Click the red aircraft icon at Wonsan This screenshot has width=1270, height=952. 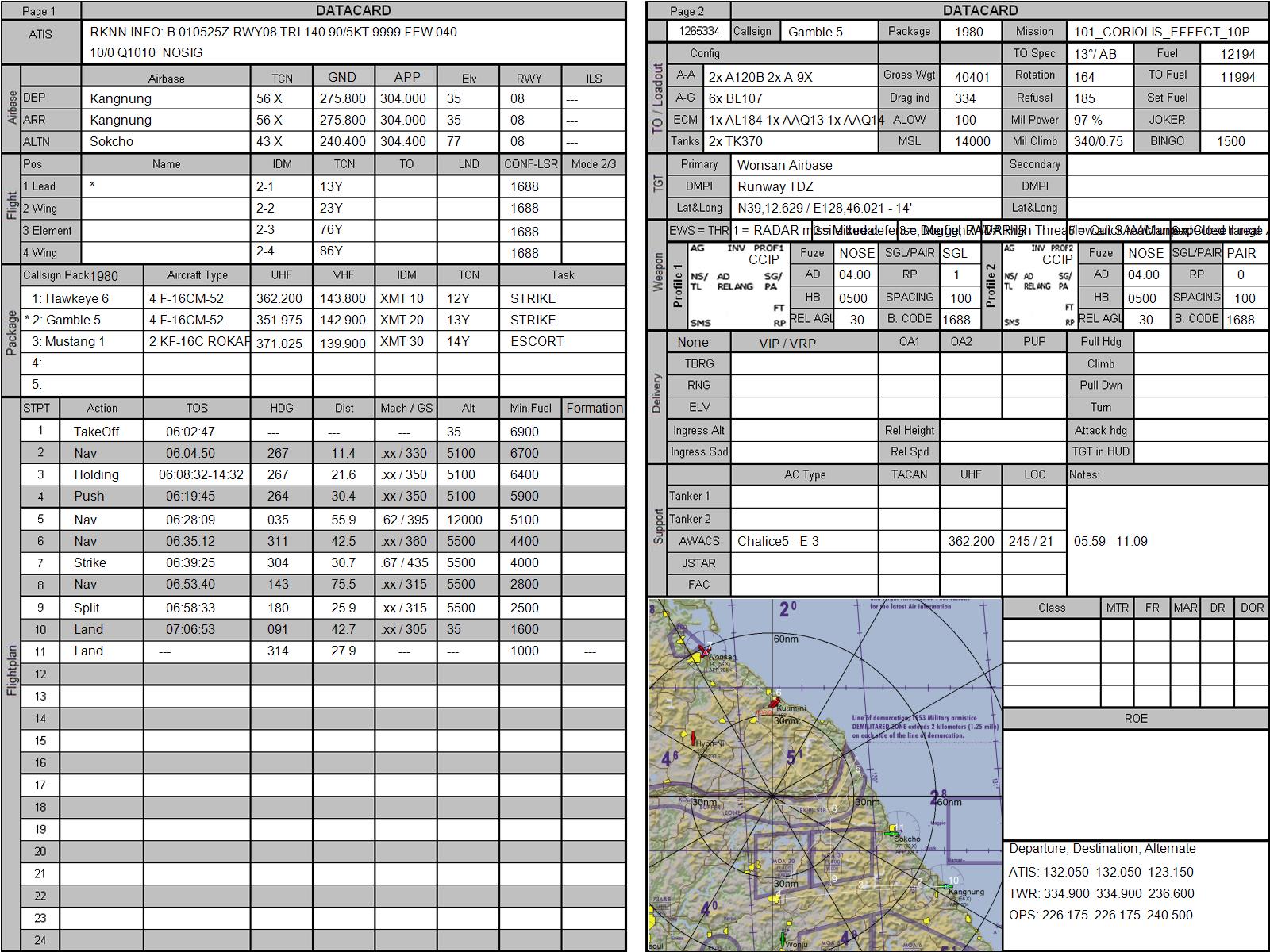[x=703, y=651]
